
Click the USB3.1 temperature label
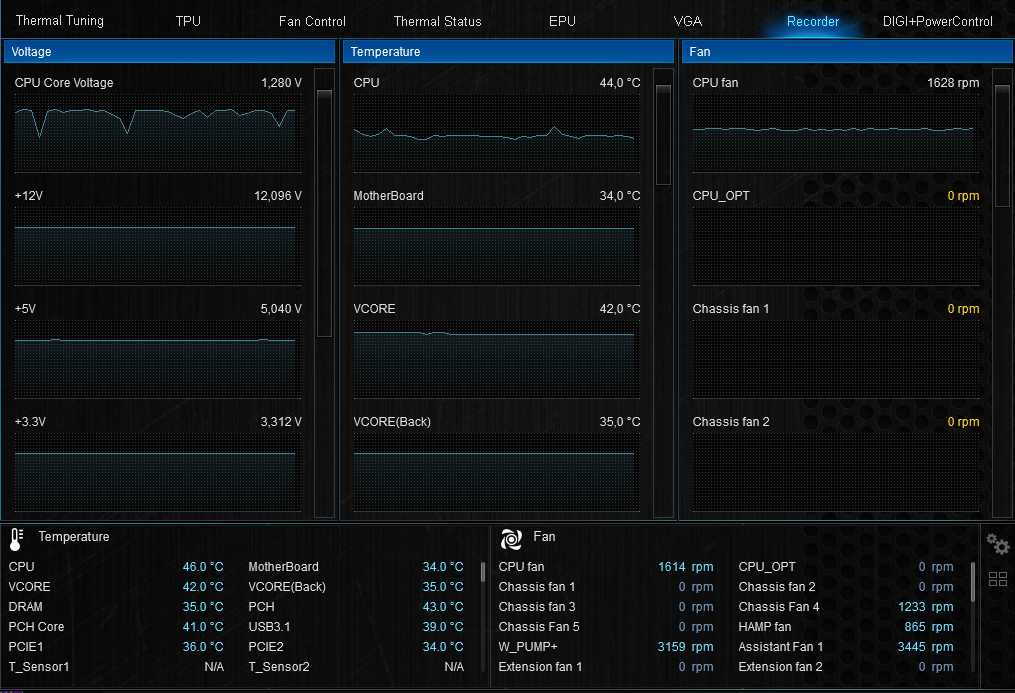(x=269, y=627)
